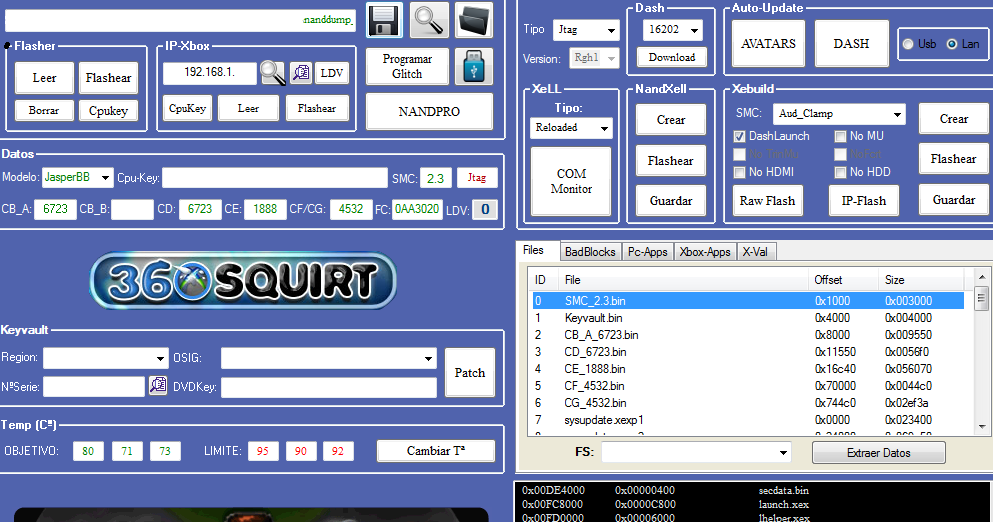
Task: Select the Lan radio option
Action: (x=952, y=44)
